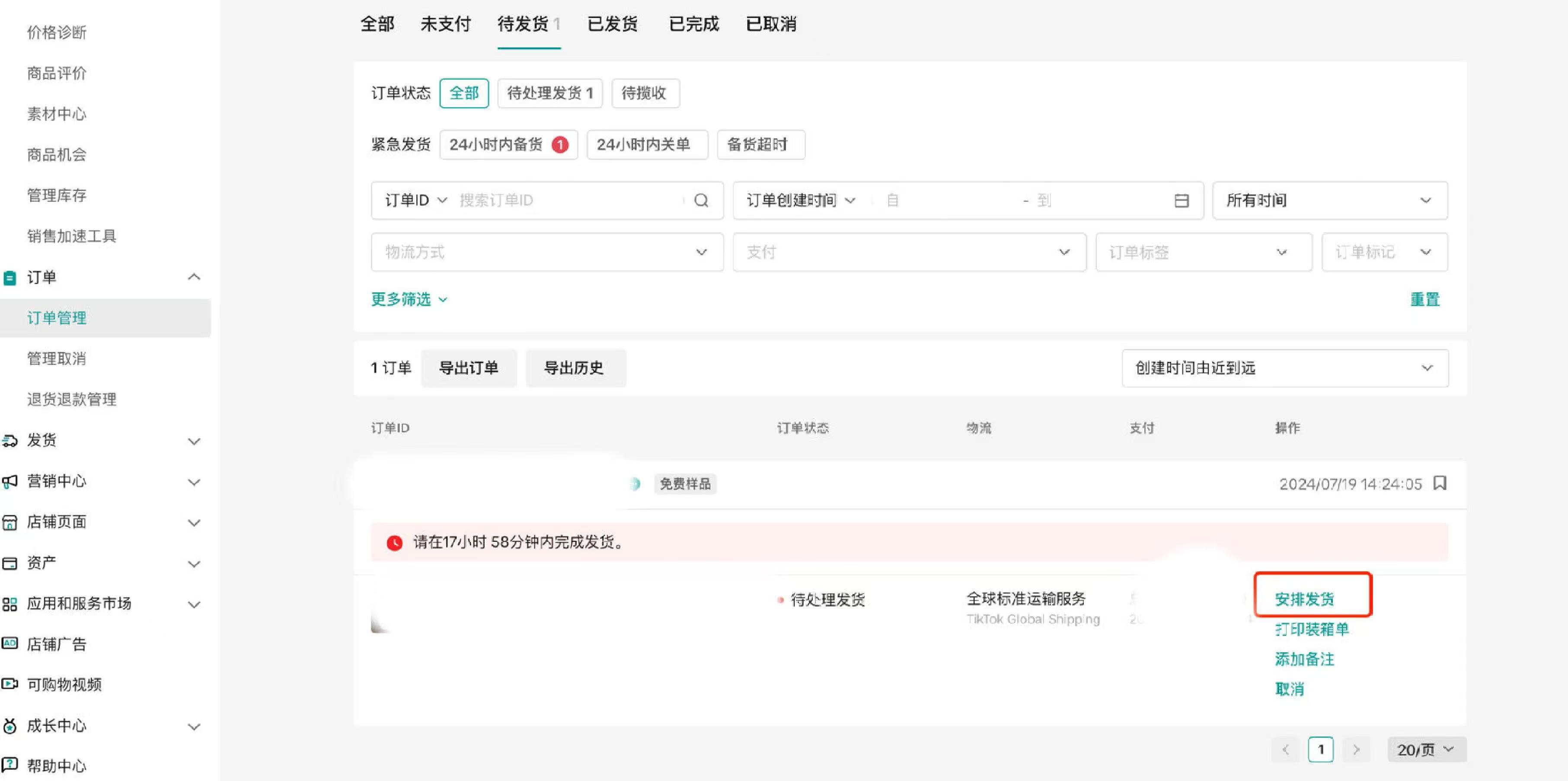The height and width of the screenshot is (781, 1568).
Task: Toggle 24小时内关单 urgent filter
Action: (x=647, y=145)
